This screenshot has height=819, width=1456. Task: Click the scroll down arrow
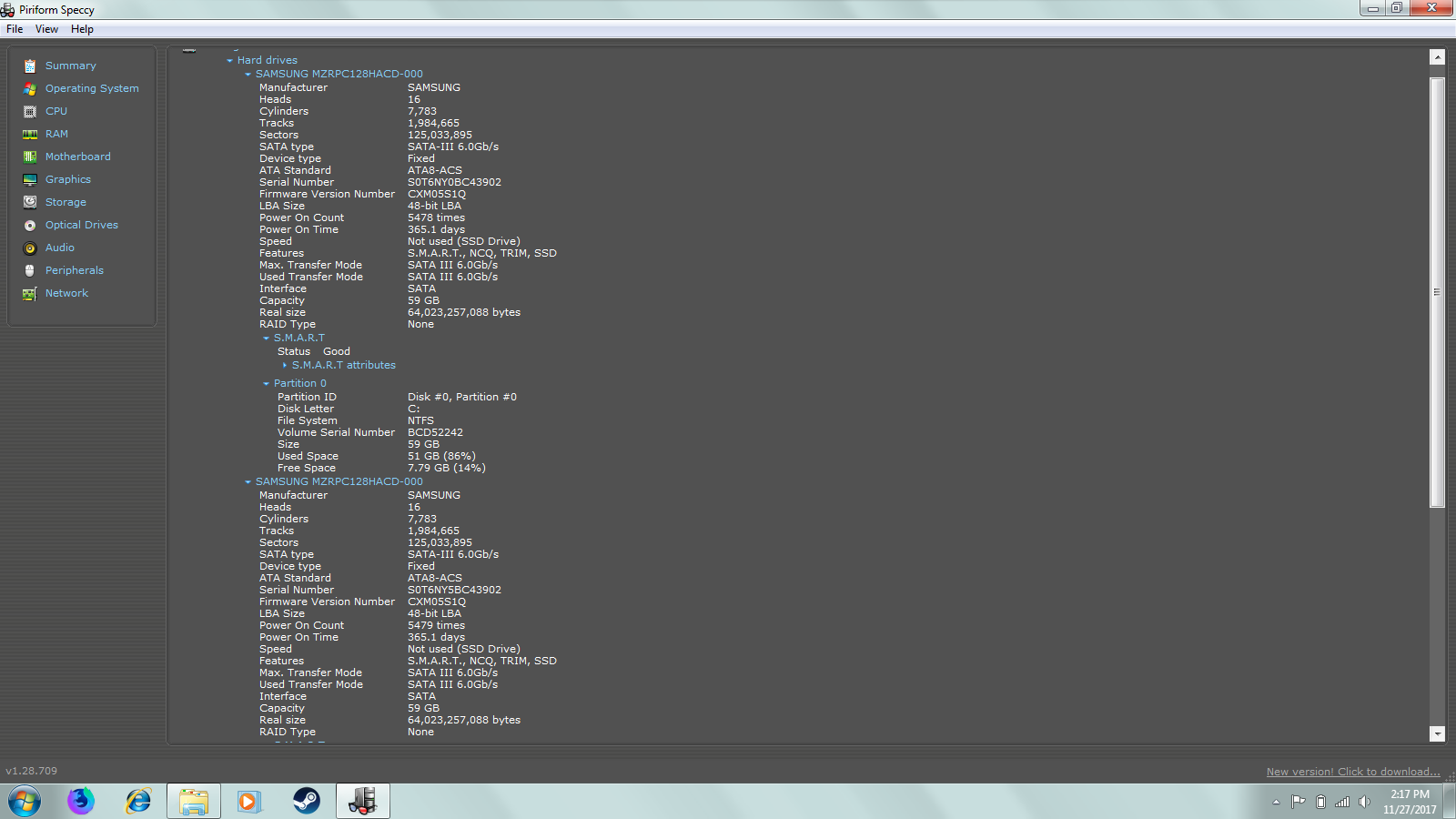tap(1438, 733)
